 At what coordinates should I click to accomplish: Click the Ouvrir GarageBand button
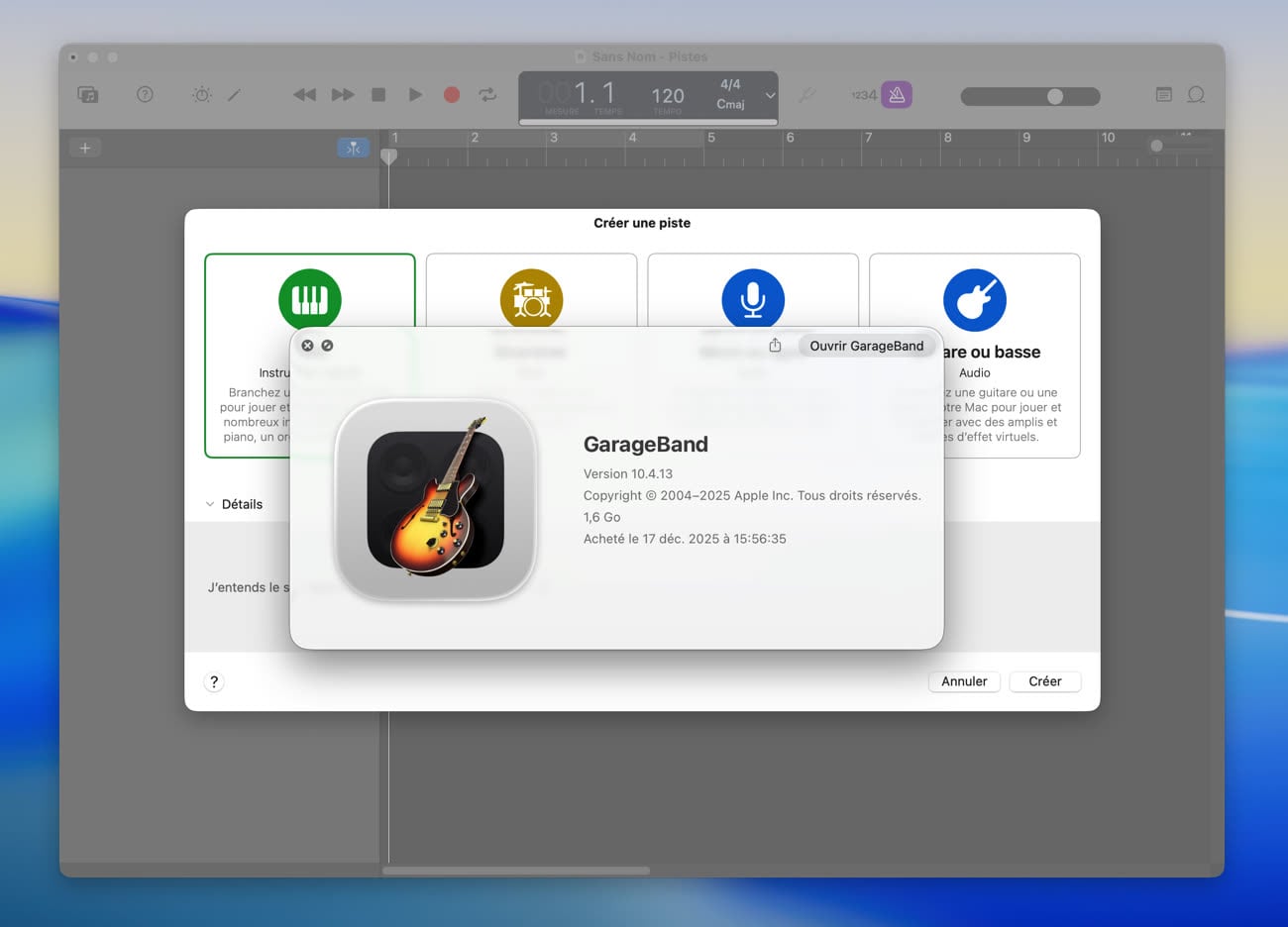pos(866,346)
